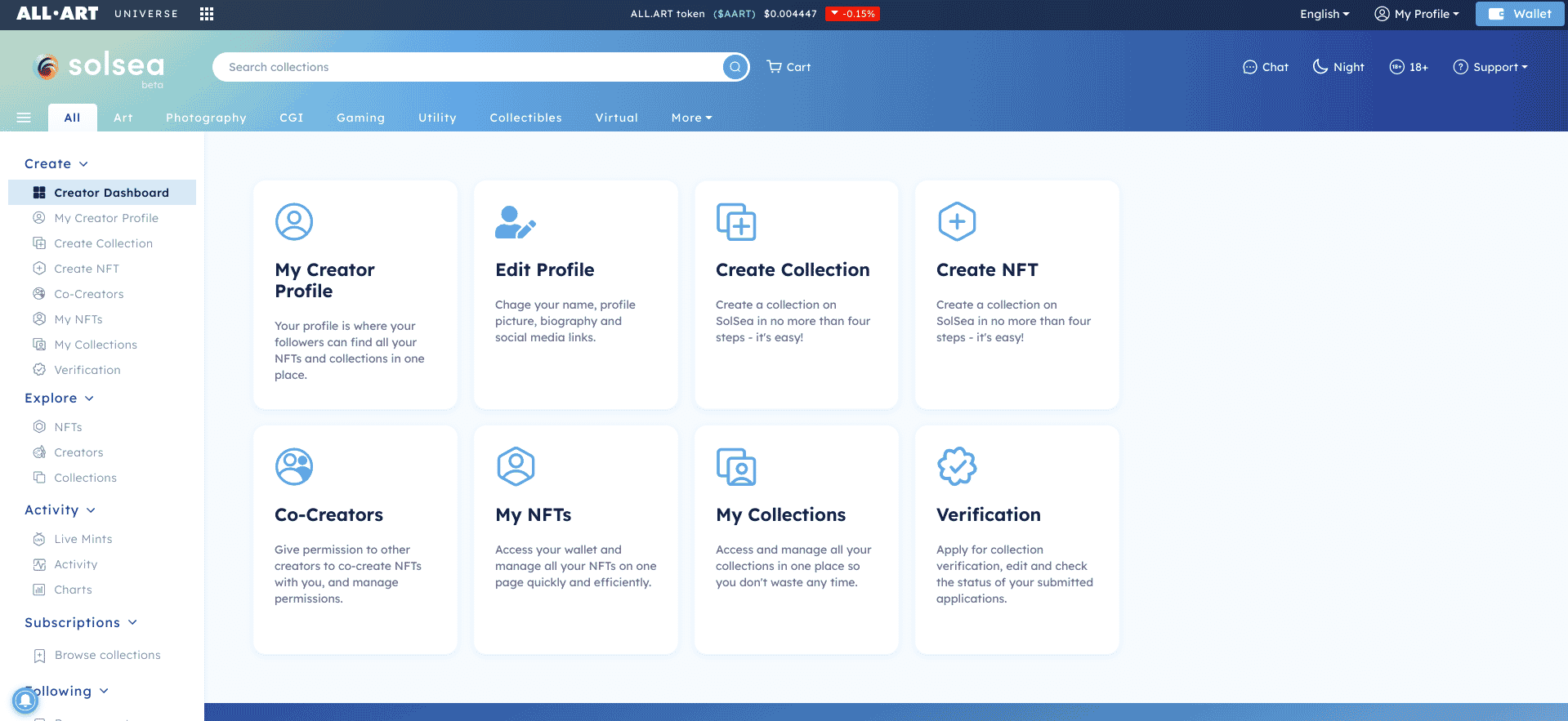Image resolution: width=1568 pixels, height=721 pixels.
Task: Collapse the Explore sidebar section
Action: point(59,398)
